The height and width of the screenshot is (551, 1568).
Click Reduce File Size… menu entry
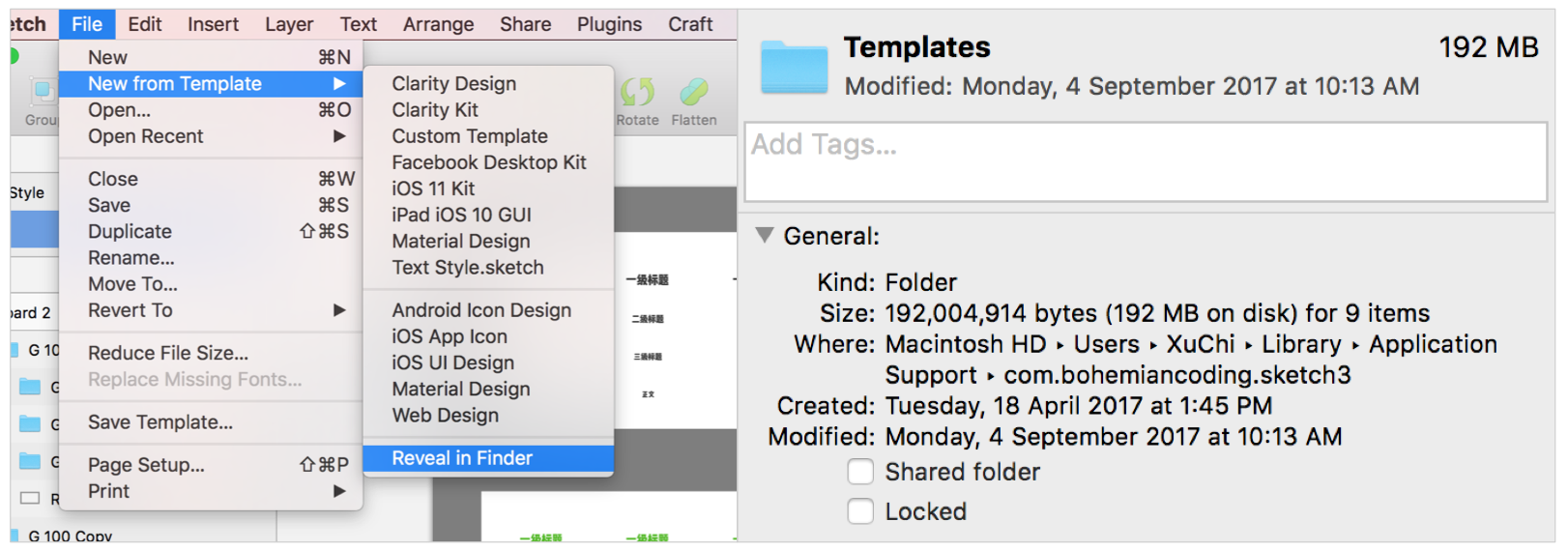168,353
